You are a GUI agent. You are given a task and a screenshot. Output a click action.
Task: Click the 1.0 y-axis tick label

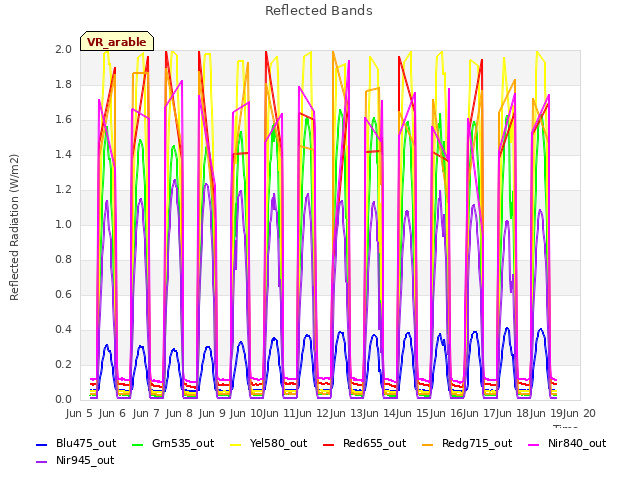64,224
